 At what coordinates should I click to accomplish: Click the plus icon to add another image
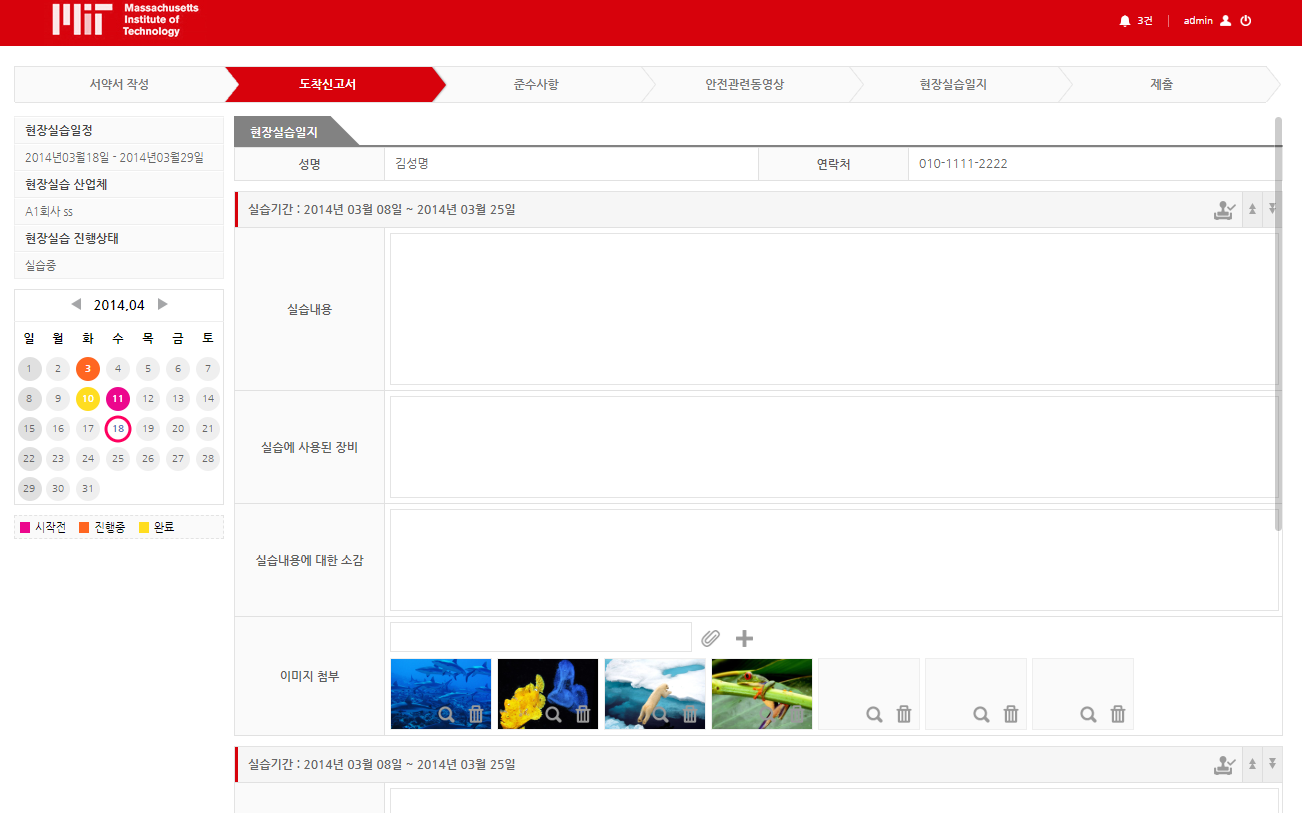pyautogui.click(x=744, y=637)
